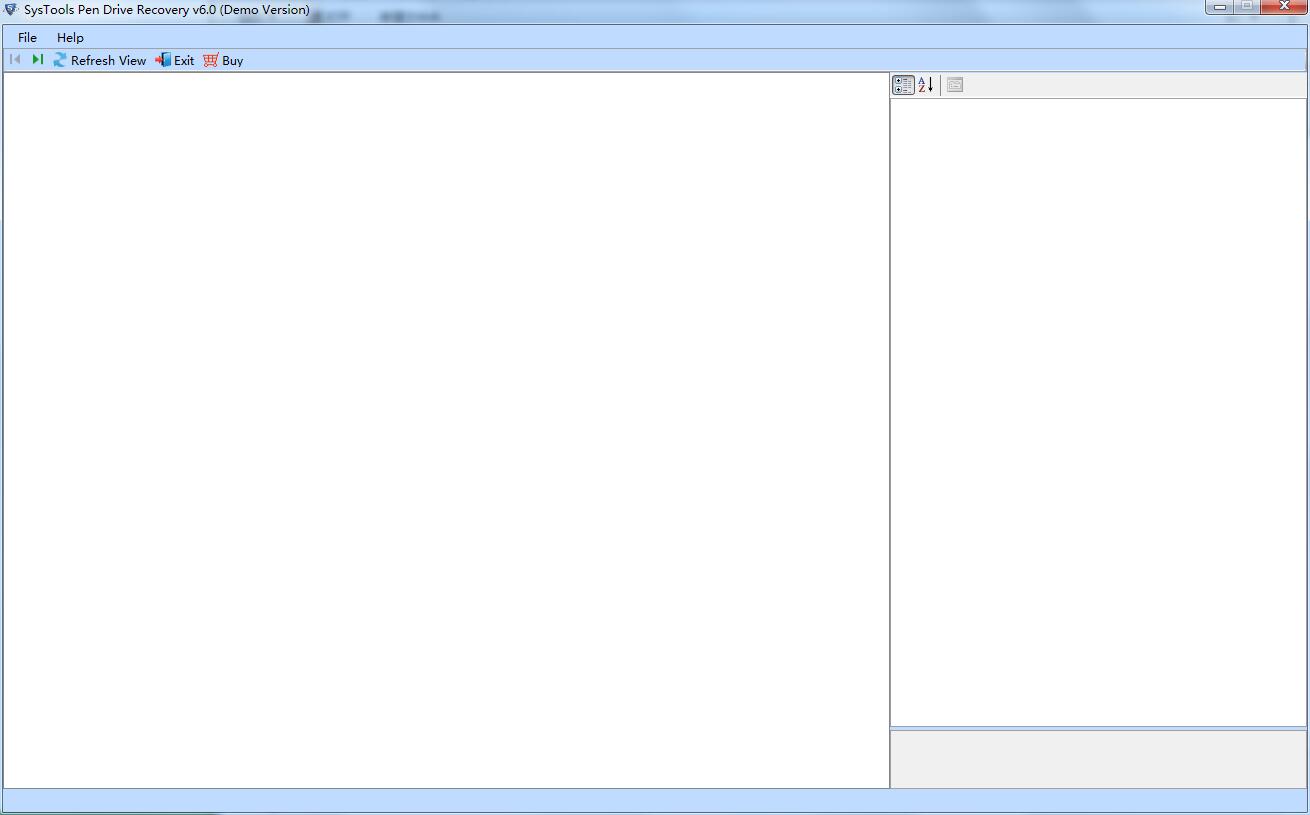Screen dimensions: 1310x815
Task: Maximize the Pen Drive Recovery window
Action: (1246, 7)
